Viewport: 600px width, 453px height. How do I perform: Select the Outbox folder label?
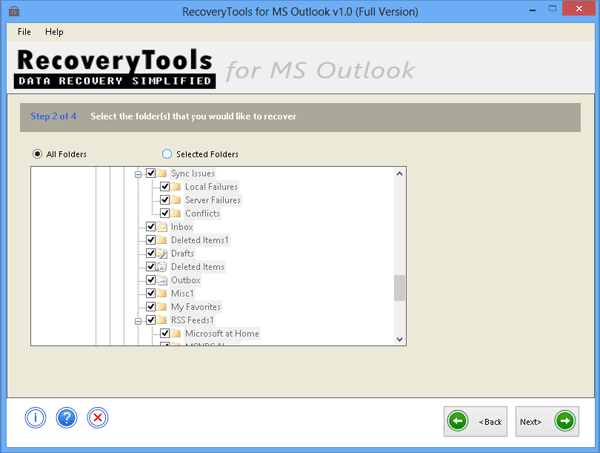[186, 280]
